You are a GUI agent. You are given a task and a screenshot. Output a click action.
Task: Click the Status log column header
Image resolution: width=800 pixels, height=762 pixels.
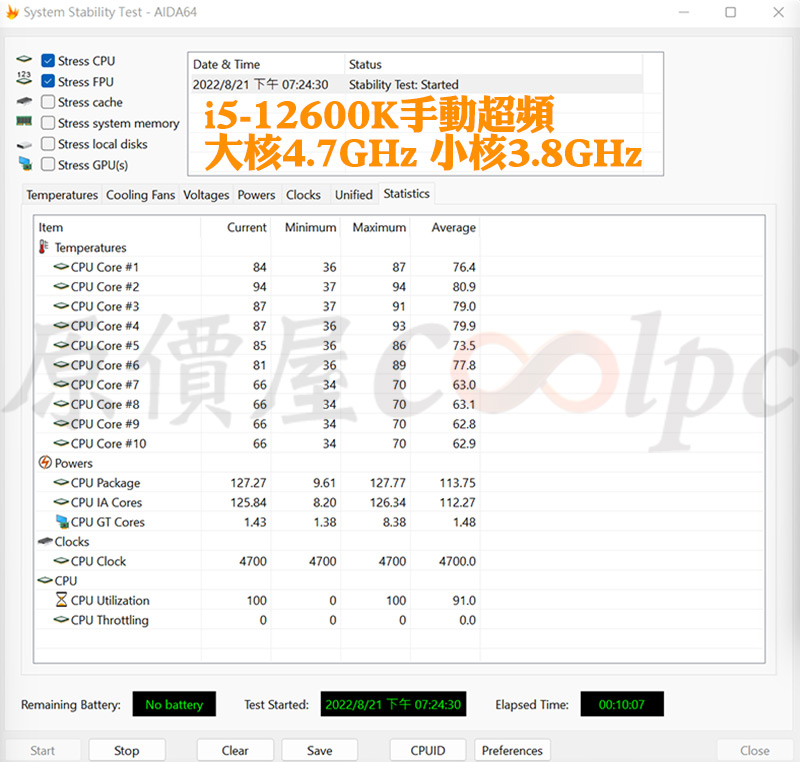(493, 65)
